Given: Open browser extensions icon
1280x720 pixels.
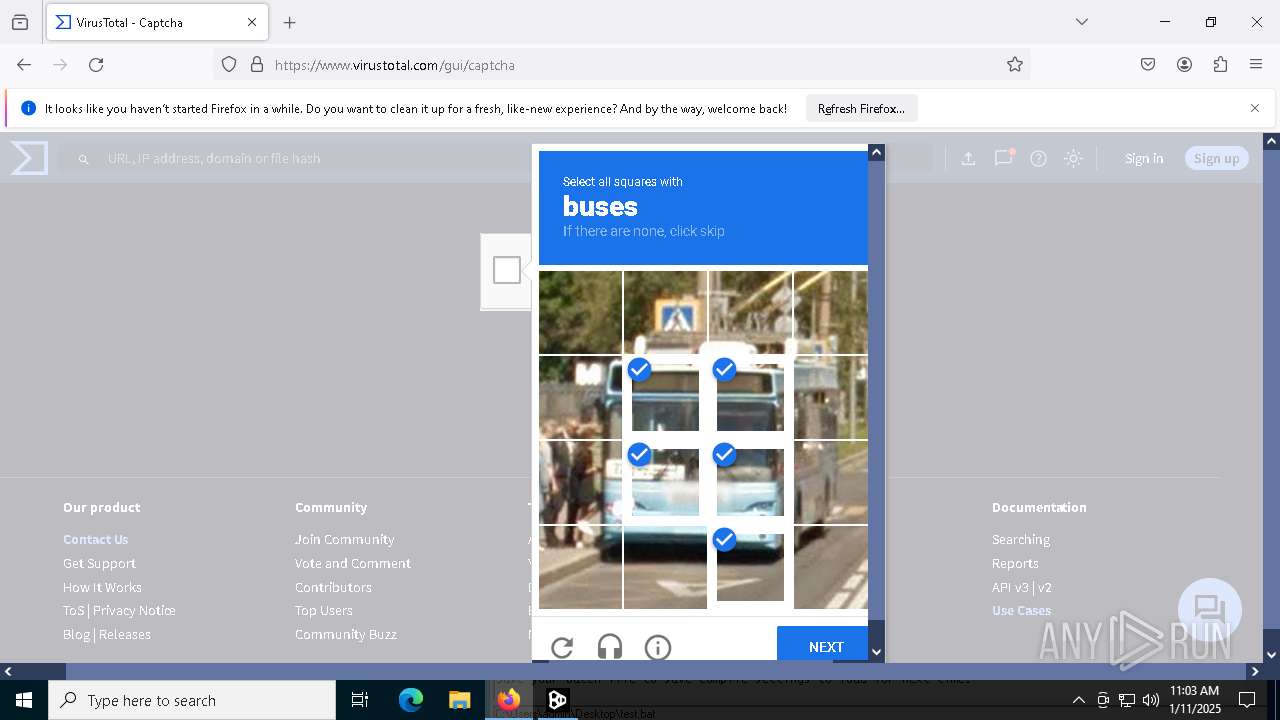Looking at the screenshot, I should pos(1220,65).
